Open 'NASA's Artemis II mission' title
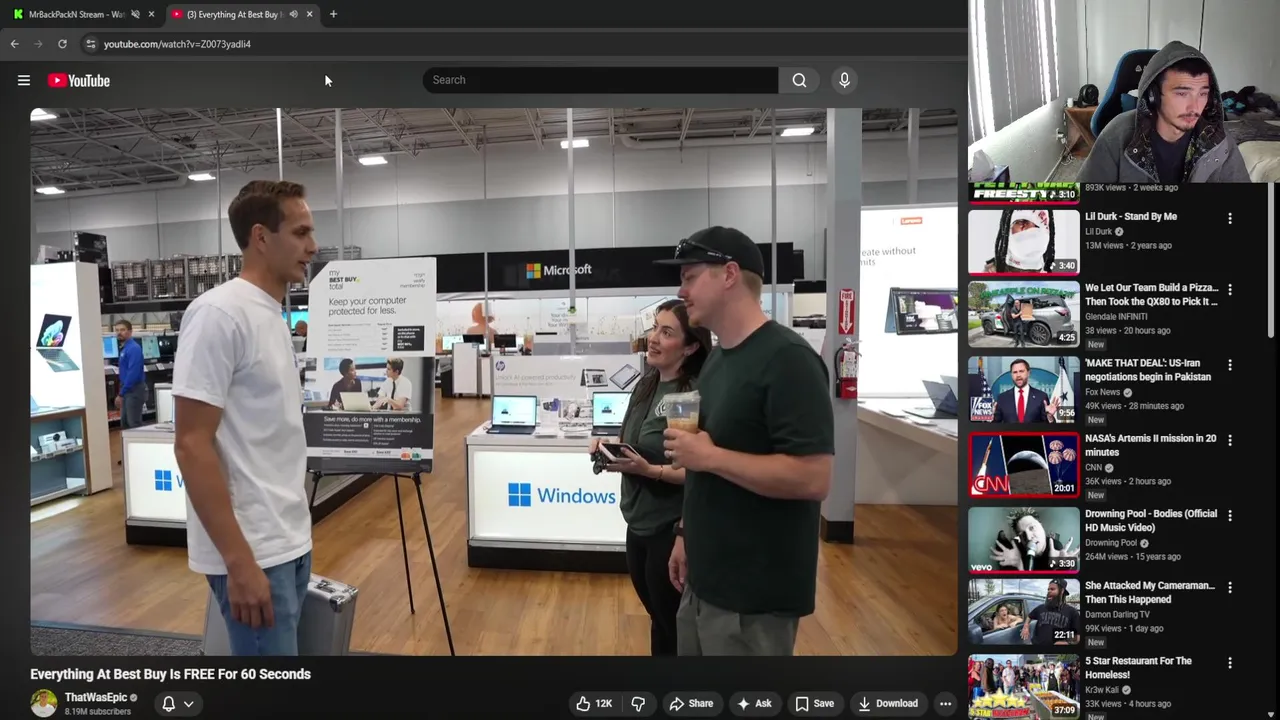The height and width of the screenshot is (720, 1280). 1151,445
